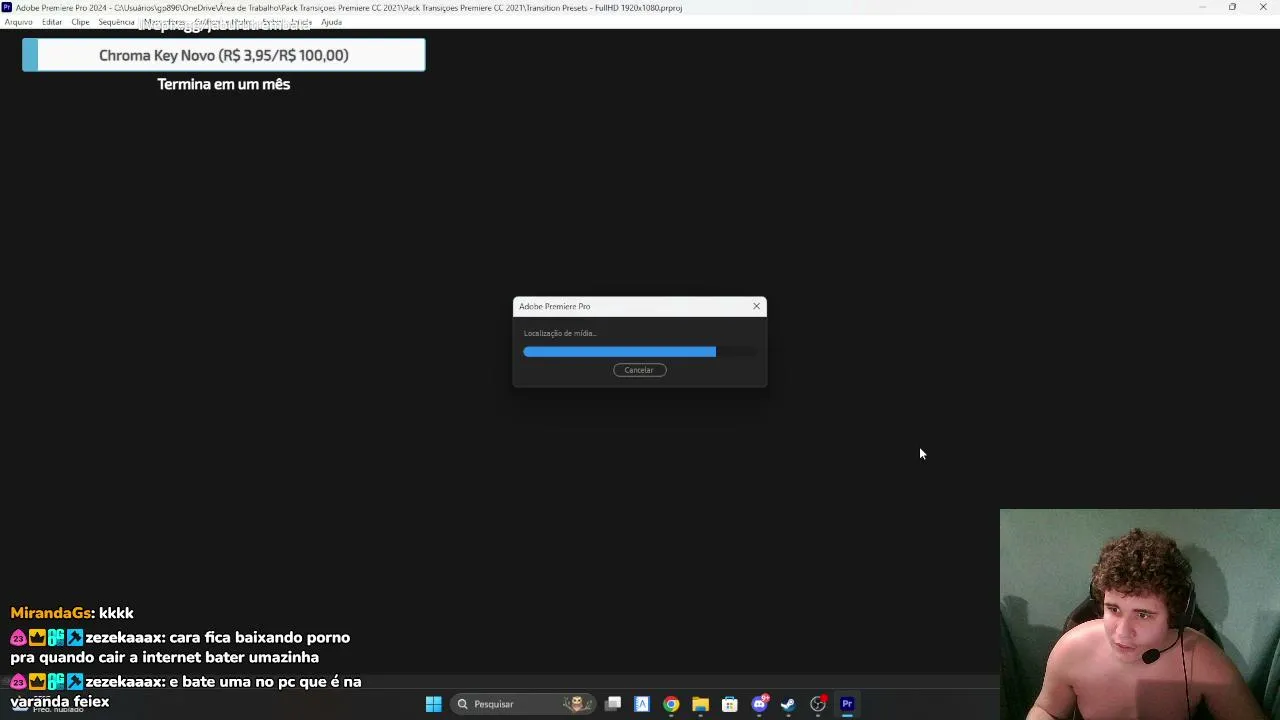Open Steam from the taskbar
1280x720 pixels.
pos(788,704)
